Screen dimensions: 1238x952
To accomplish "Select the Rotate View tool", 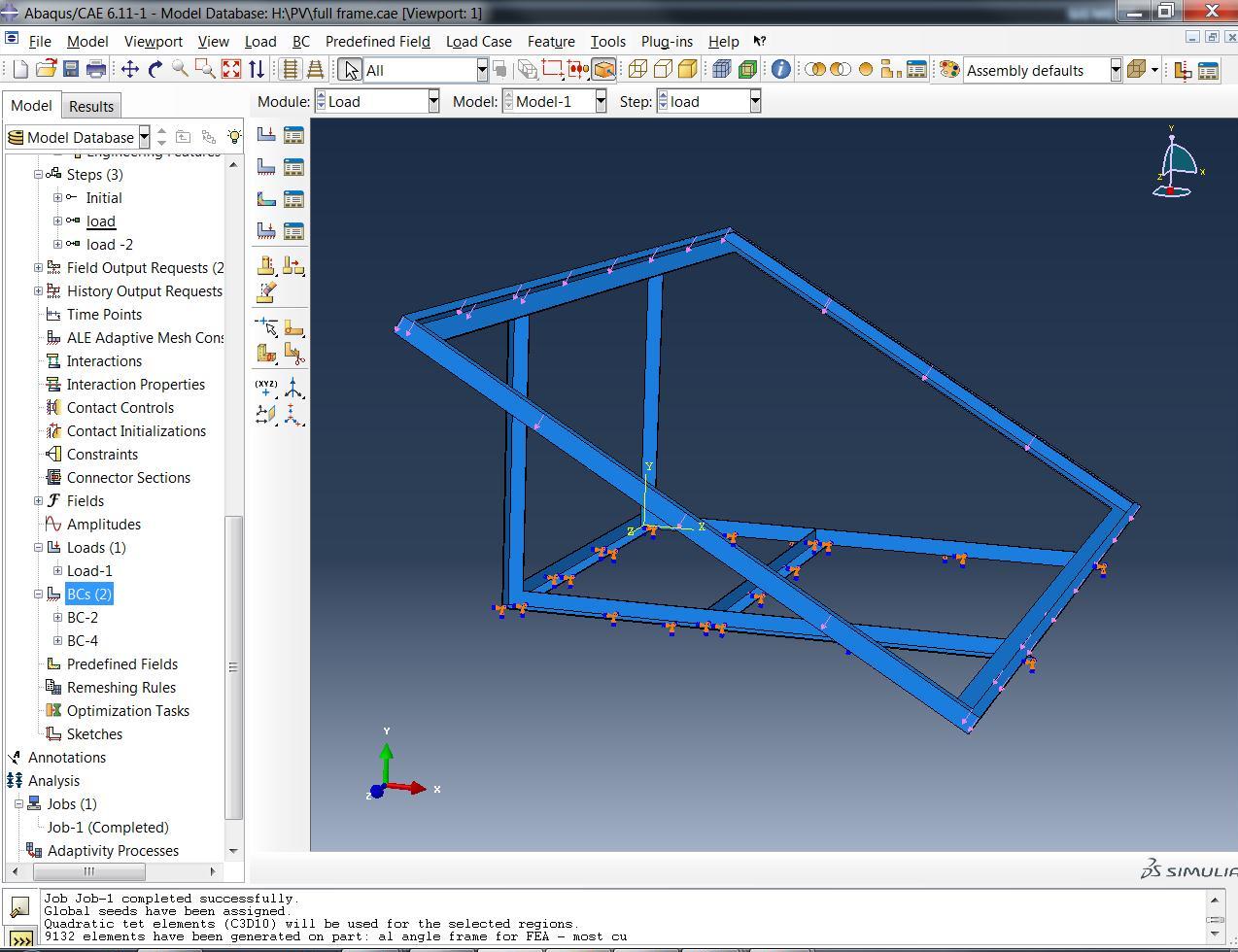I will click(x=155, y=69).
